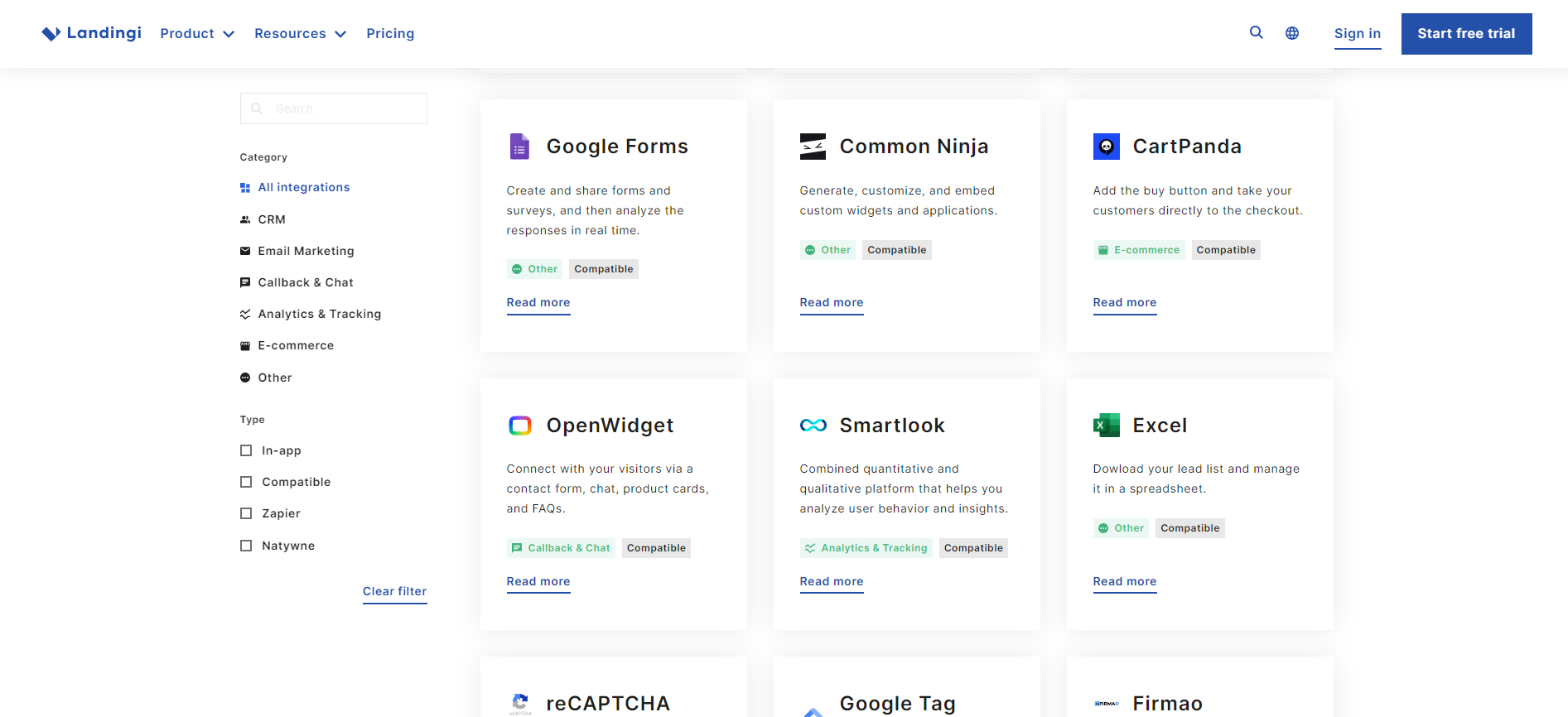
Task: Click Callback & Chat tag on OpenWidget card
Action: [561, 548]
